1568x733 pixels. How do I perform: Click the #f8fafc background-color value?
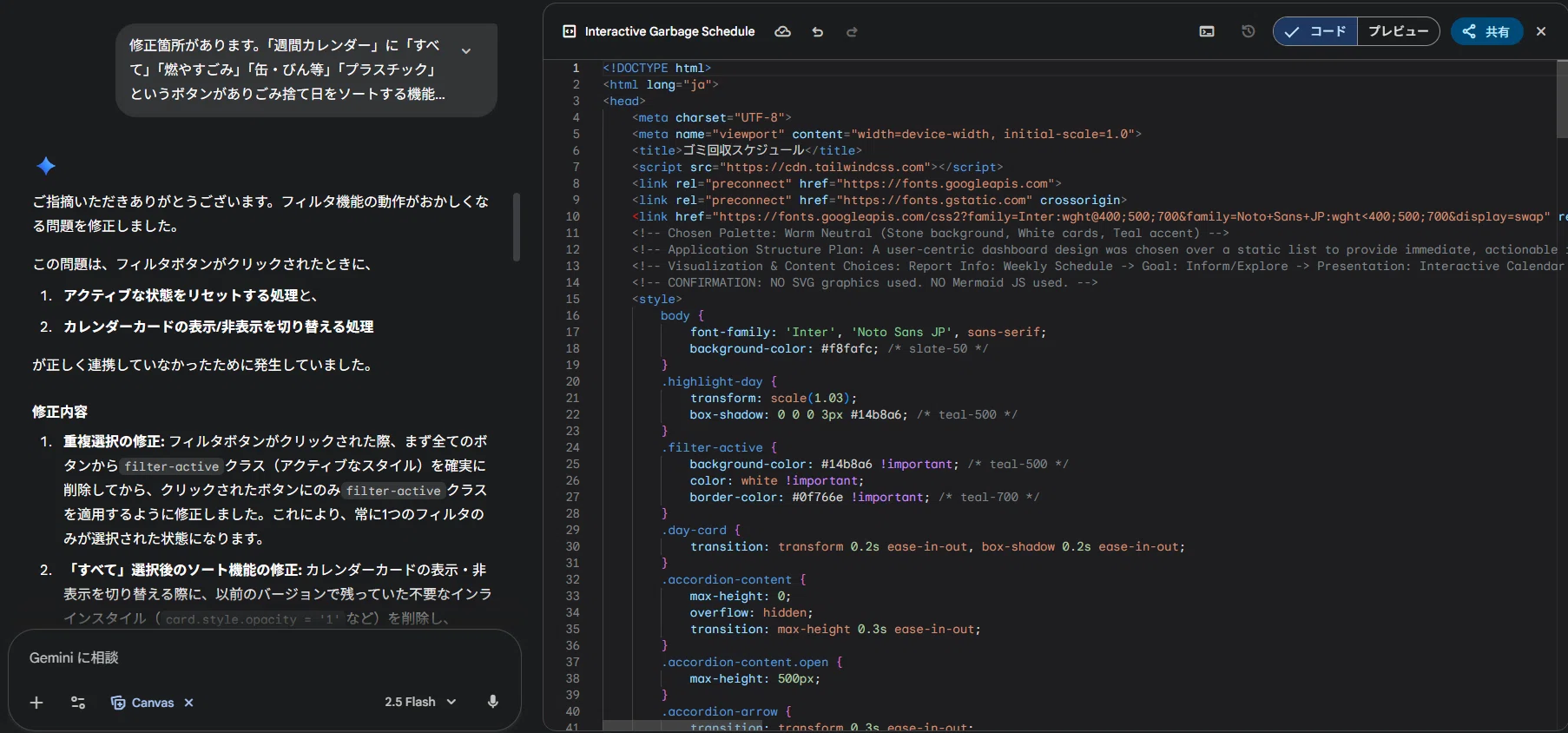click(849, 348)
